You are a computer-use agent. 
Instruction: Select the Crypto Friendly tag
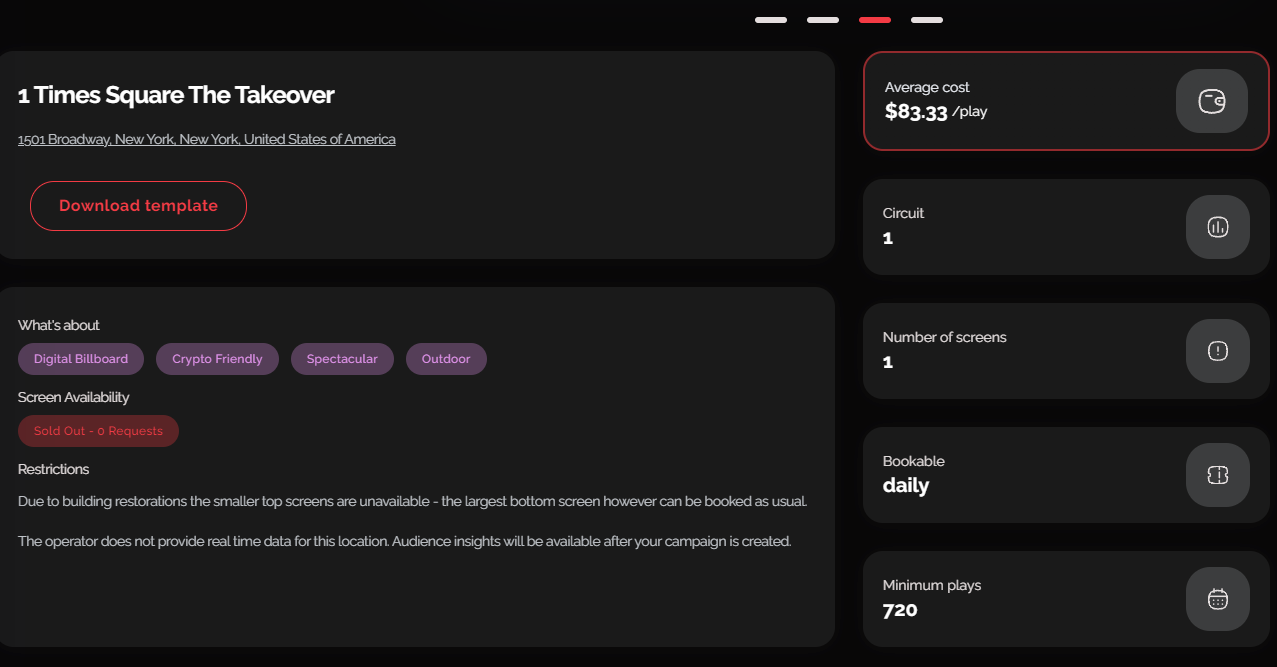tap(217, 359)
